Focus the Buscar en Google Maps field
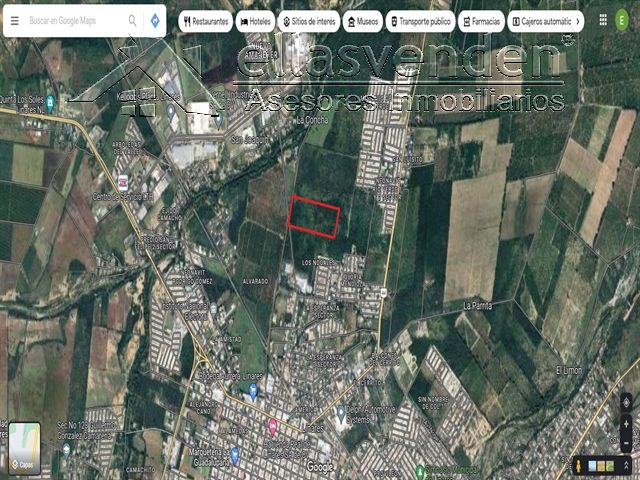This screenshot has width=640, height=480. [x=76, y=20]
